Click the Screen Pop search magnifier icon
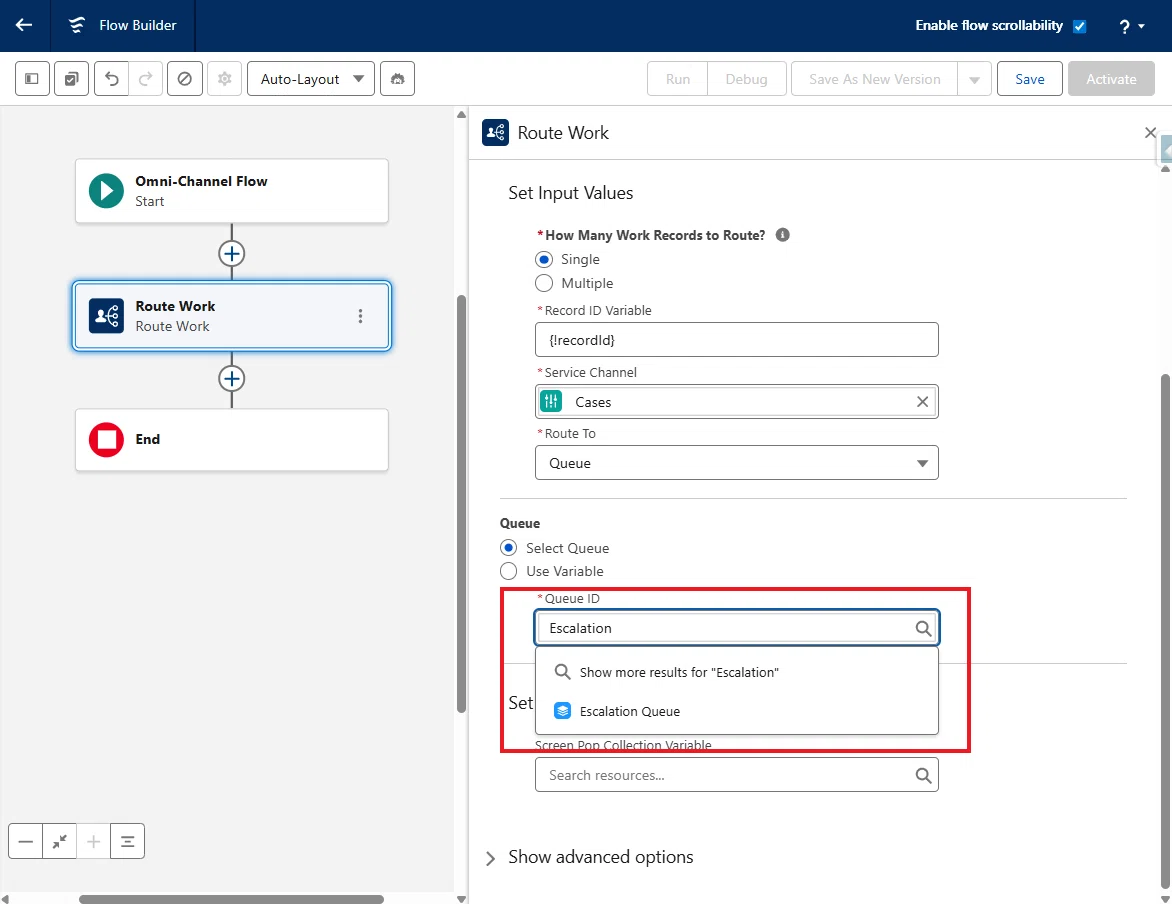This screenshot has width=1172, height=904. pos(923,775)
